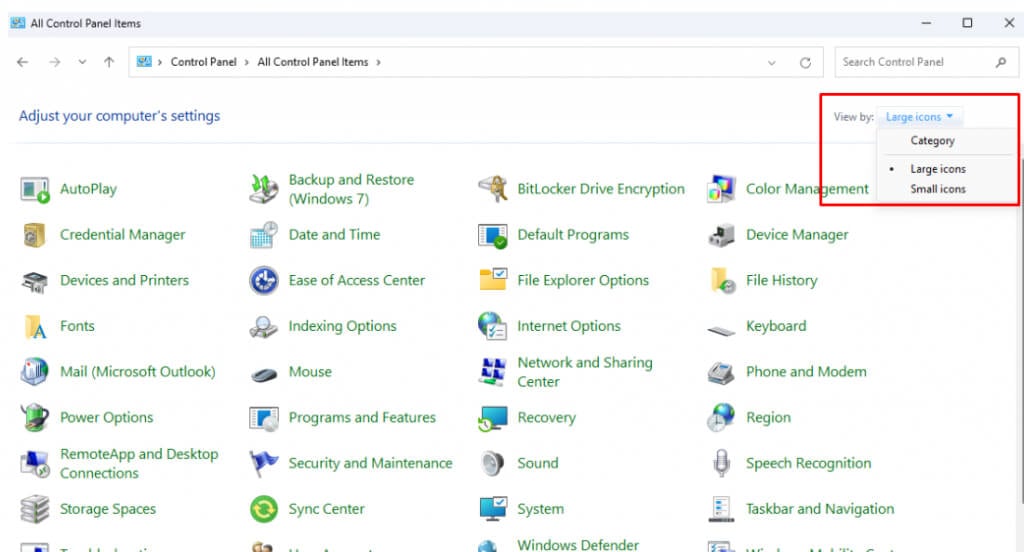Image resolution: width=1024 pixels, height=552 pixels.
Task: Open the Region link text
Action: pyautogui.click(x=768, y=417)
